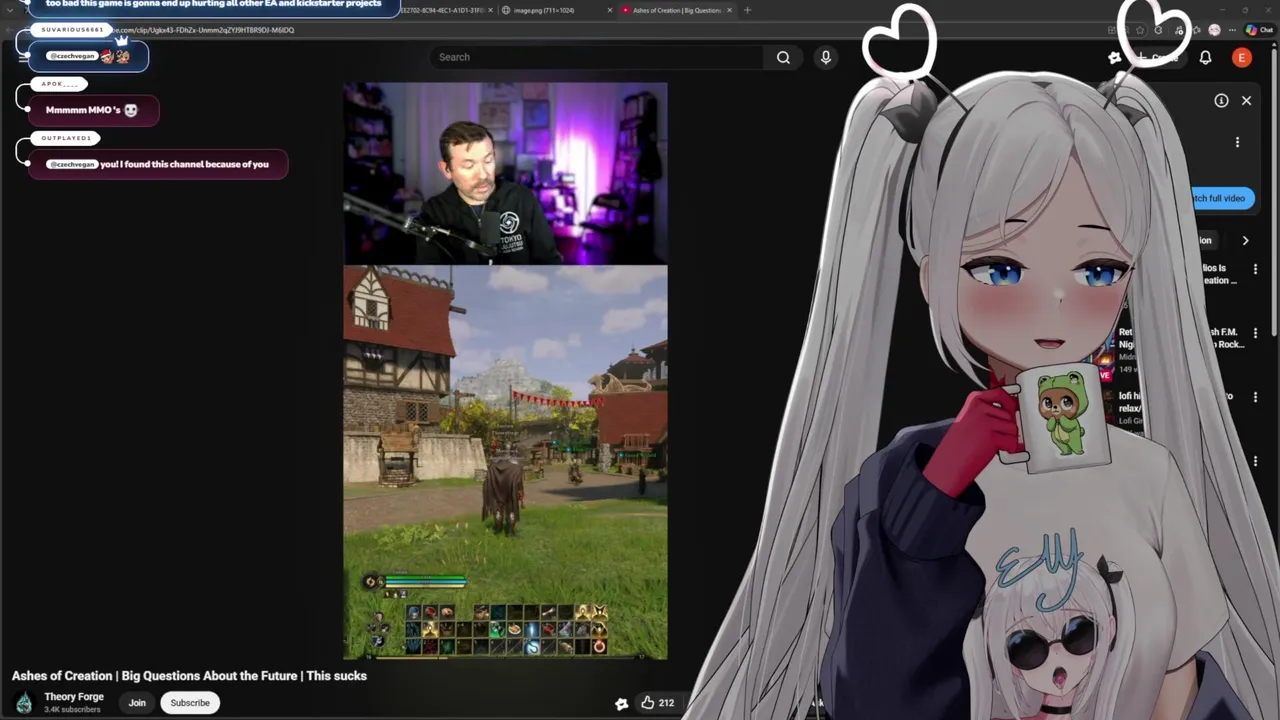This screenshot has height=720, width=1280.
Task: Click the info icon in clip panel
Action: point(1221,100)
